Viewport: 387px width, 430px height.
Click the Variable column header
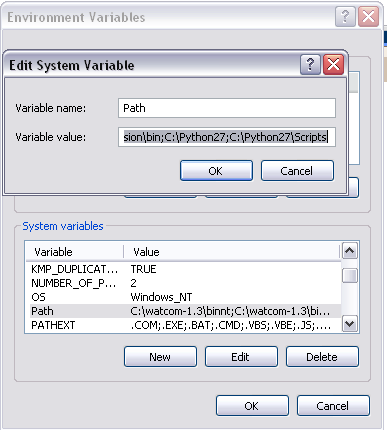click(x=75, y=252)
